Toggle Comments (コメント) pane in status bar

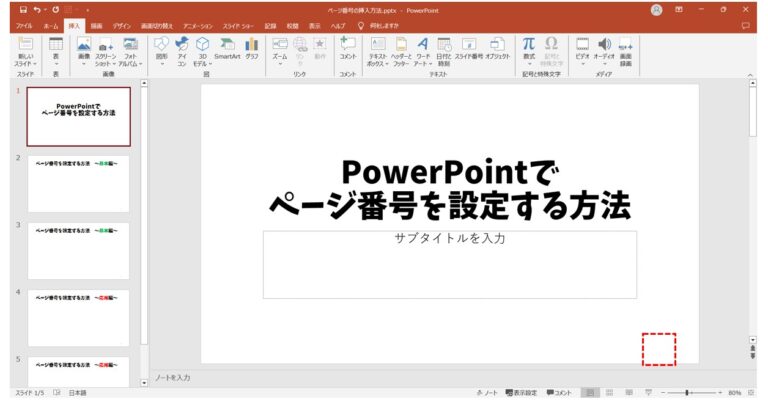click(x=559, y=393)
